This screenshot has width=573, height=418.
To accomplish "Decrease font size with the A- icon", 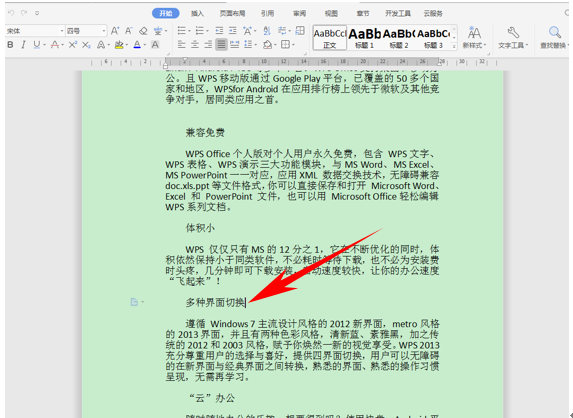I will [x=129, y=31].
